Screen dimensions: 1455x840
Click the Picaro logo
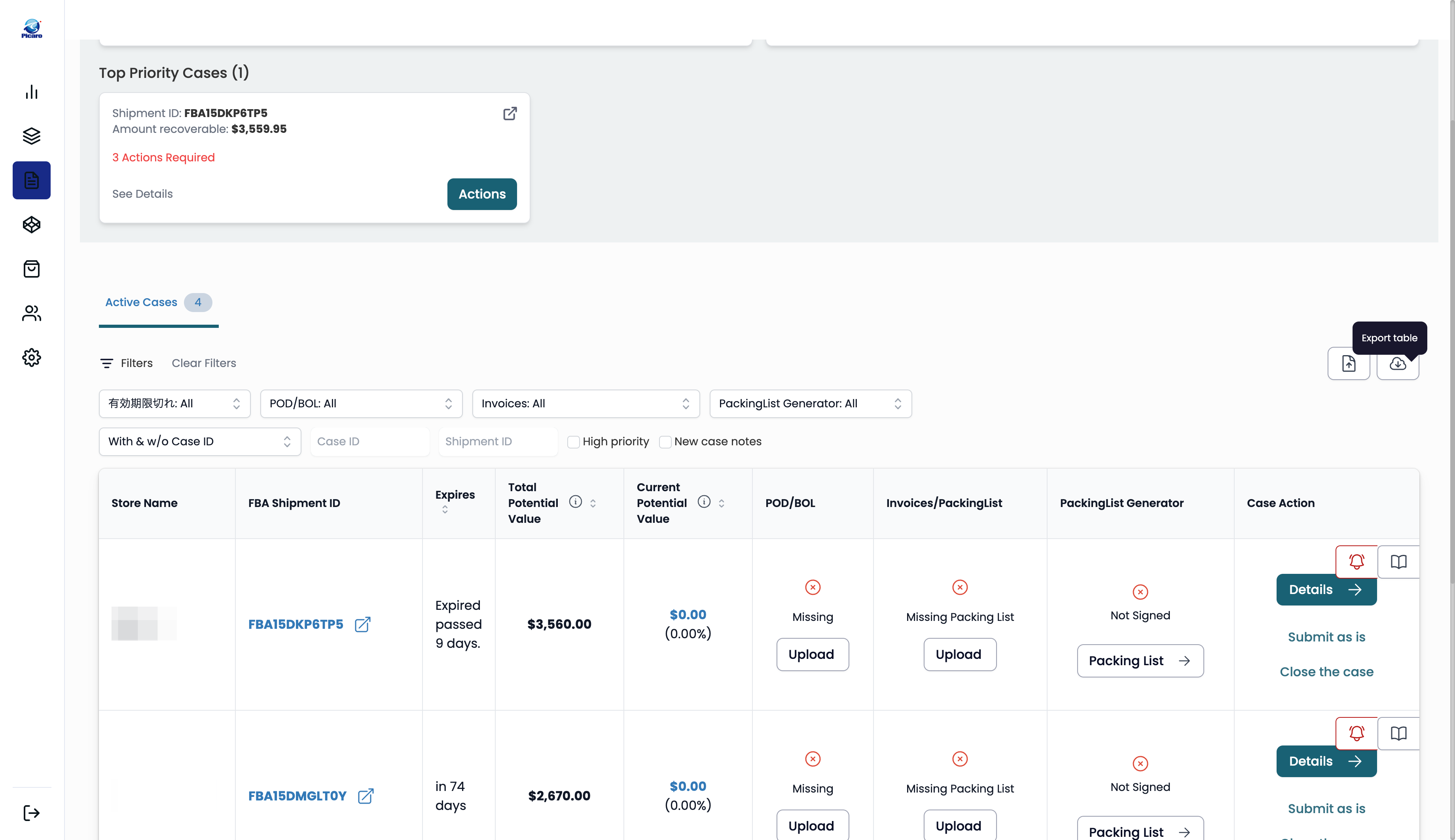32,28
